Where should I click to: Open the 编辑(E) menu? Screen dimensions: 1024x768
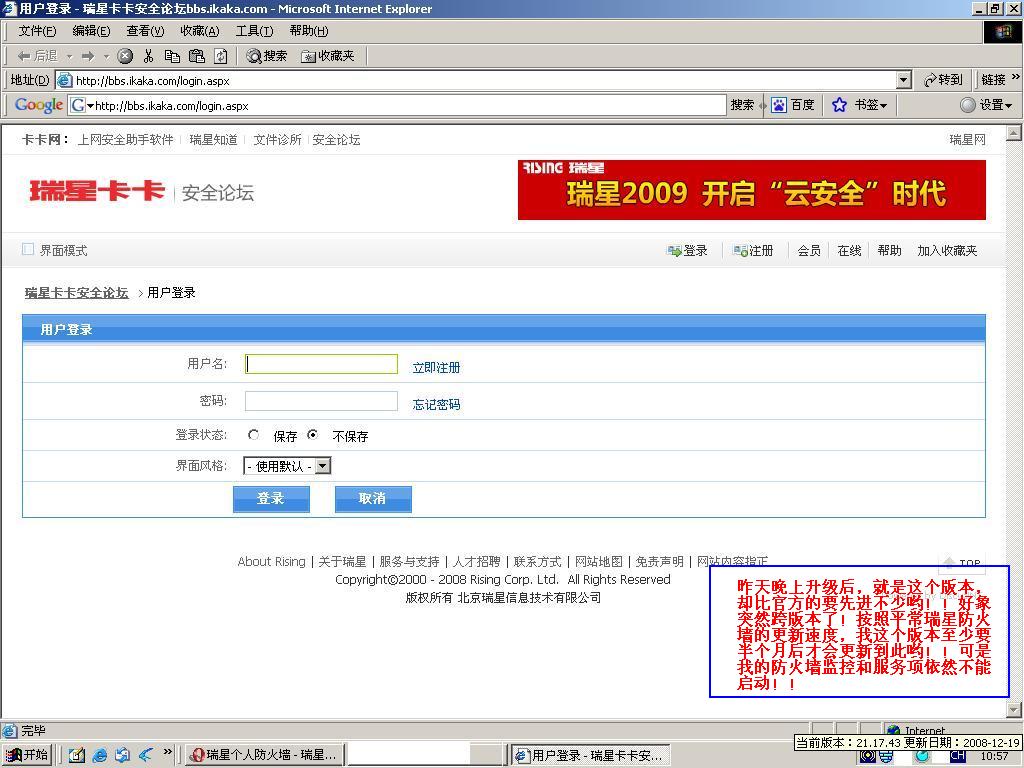pyautogui.click(x=91, y=31)
